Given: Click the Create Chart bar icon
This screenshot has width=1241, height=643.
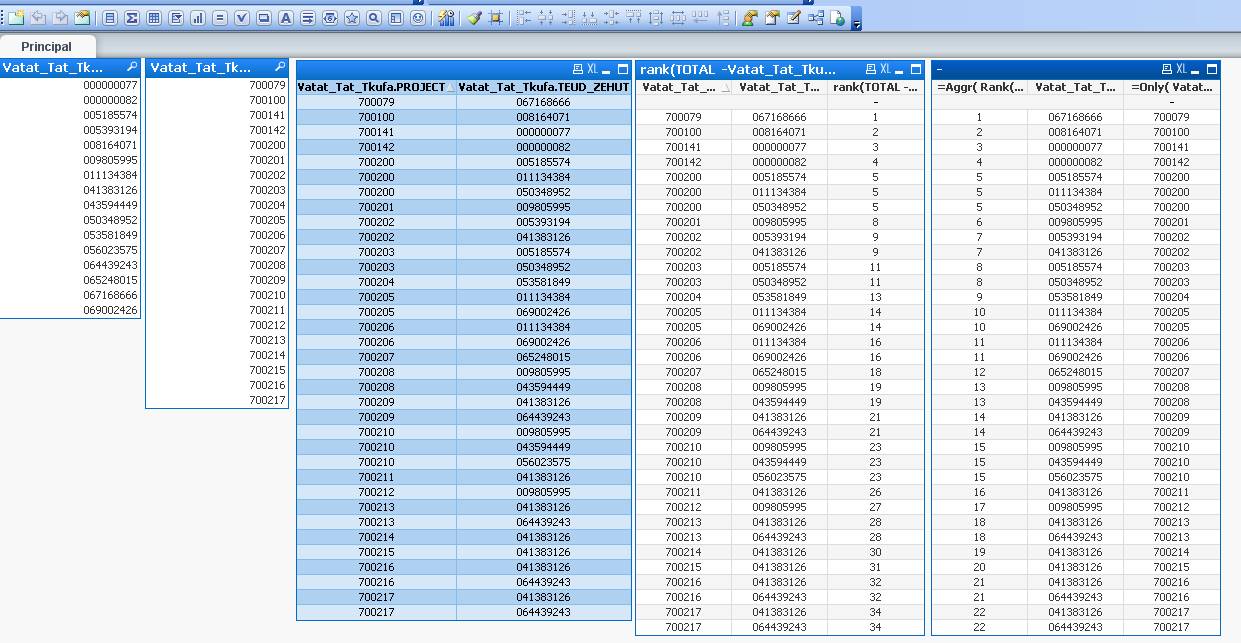Looking at the screenshot, I should point(198,18).
